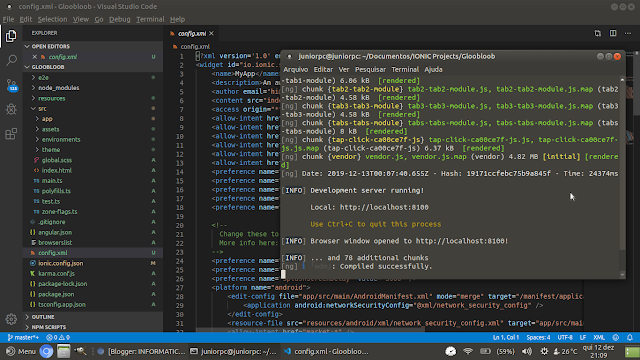Viewport: 640px width, 360px height.
Task: Open the Debug view in activity bar
Action: (x=11, y=109)
